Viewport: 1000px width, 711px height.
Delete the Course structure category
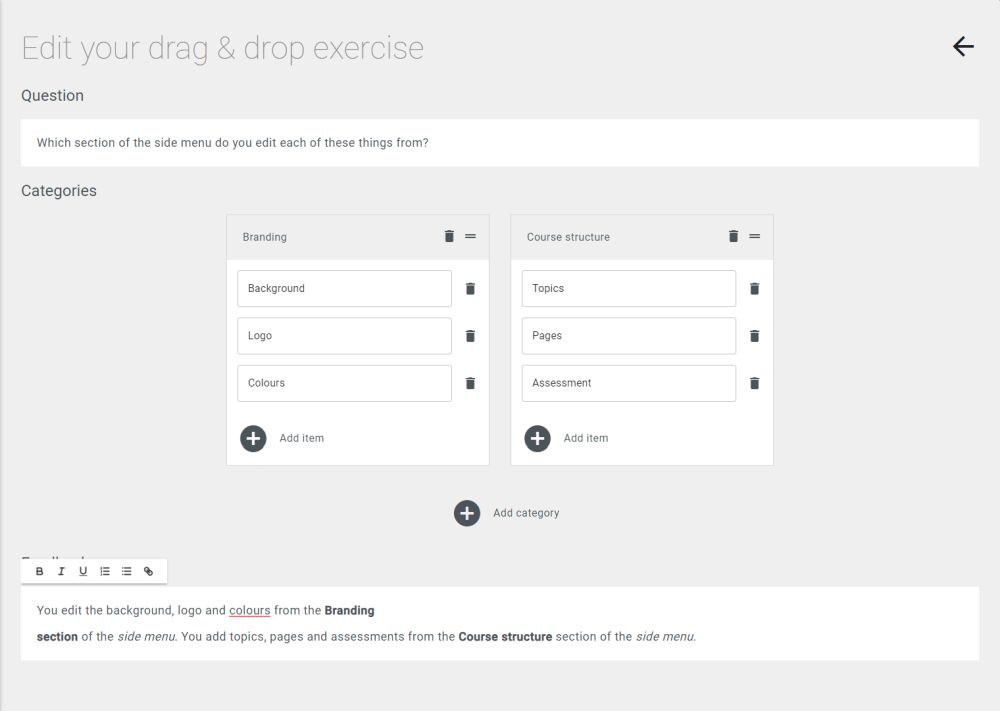click(733, 236)
